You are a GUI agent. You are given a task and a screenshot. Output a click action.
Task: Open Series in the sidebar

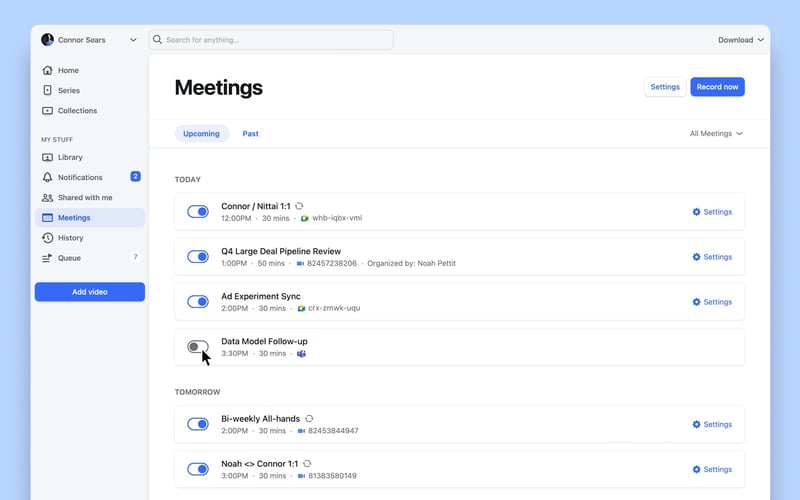90,90
